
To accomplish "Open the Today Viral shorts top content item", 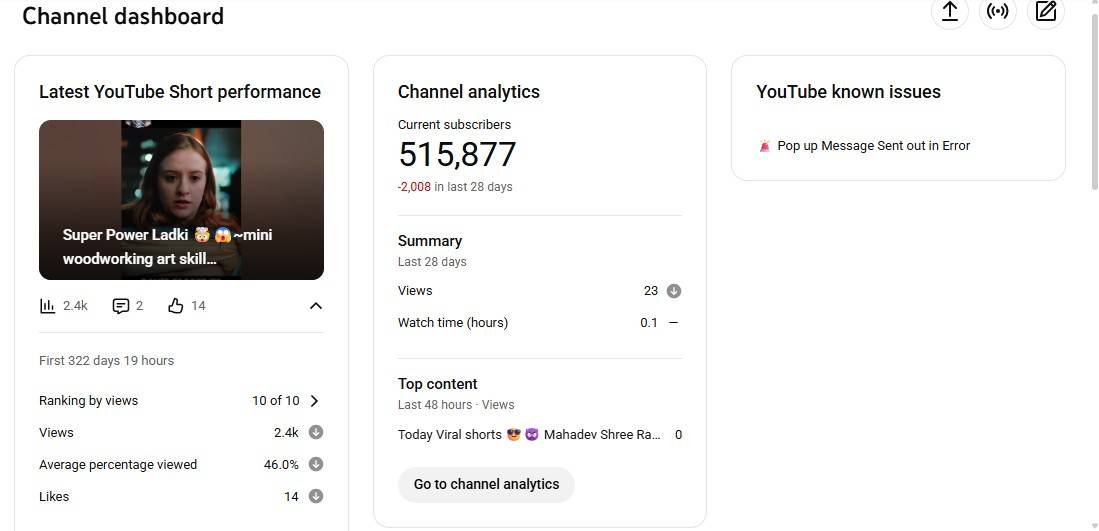I will click(x=529, y=435).
